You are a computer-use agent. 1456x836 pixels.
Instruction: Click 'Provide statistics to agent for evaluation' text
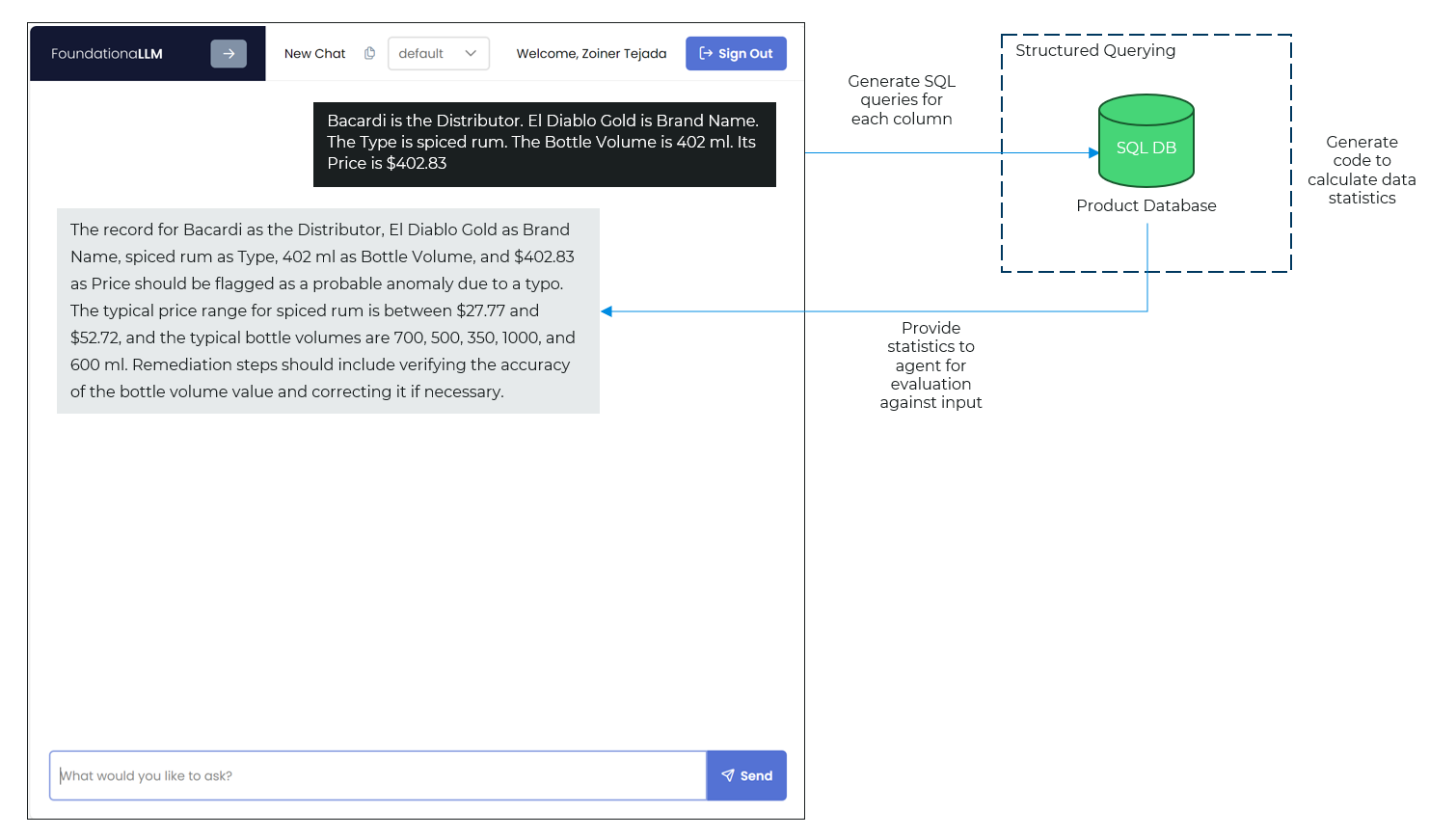[x=930, y=365]
